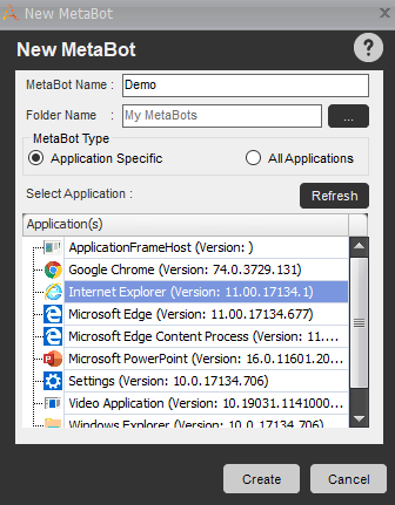
Task: Click the Application(s) column header
Action: 185,225
